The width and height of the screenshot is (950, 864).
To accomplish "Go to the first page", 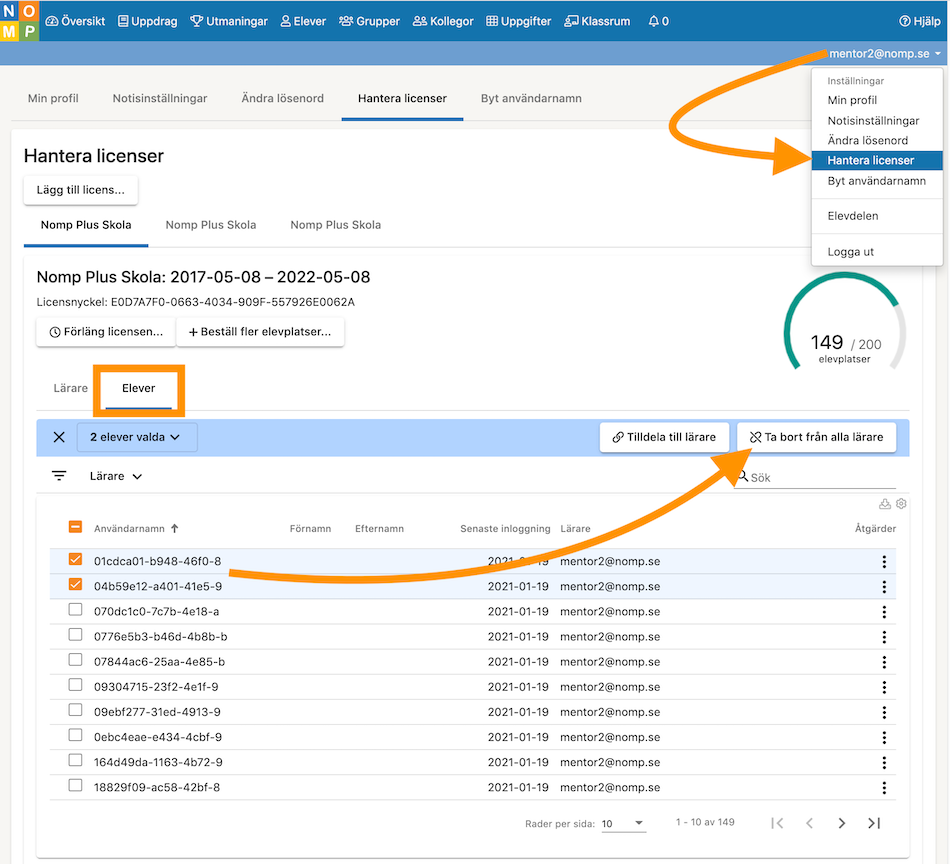I will click(777, 823).
